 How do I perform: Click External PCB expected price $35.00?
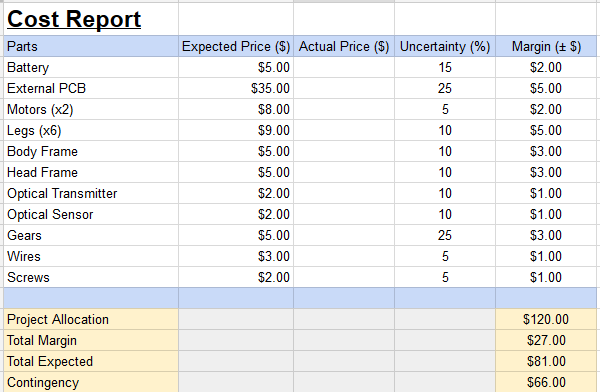pos(236,88)
